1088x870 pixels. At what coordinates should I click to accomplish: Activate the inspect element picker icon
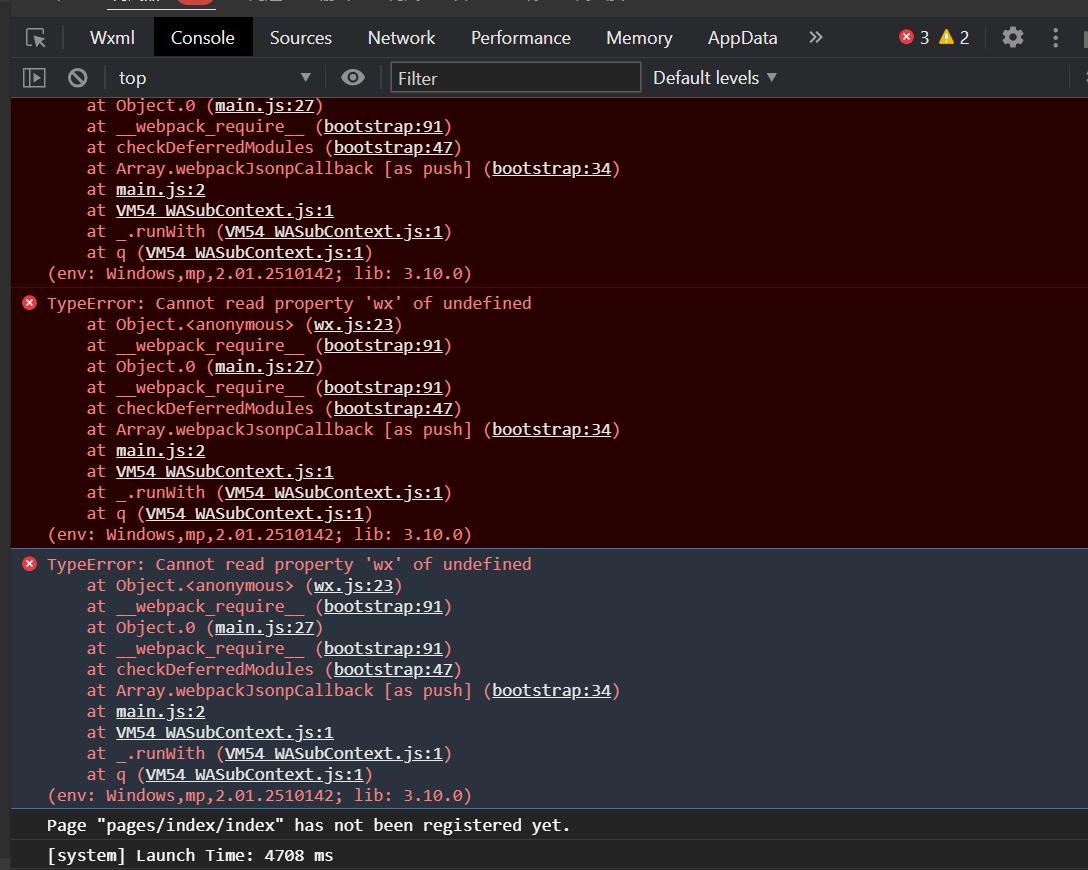[x=36, y=38]
